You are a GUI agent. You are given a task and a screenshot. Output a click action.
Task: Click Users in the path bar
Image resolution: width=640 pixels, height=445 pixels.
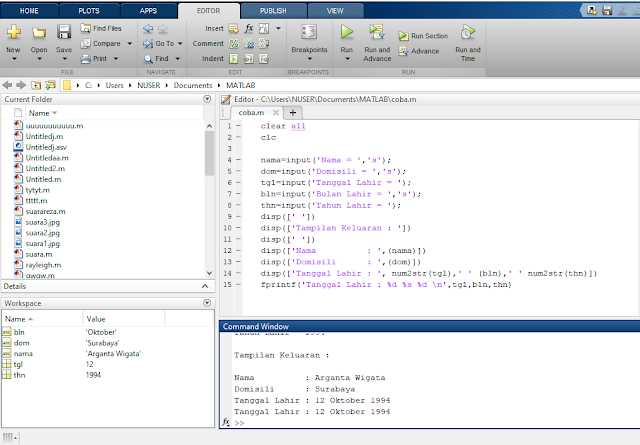pos(114,85)
